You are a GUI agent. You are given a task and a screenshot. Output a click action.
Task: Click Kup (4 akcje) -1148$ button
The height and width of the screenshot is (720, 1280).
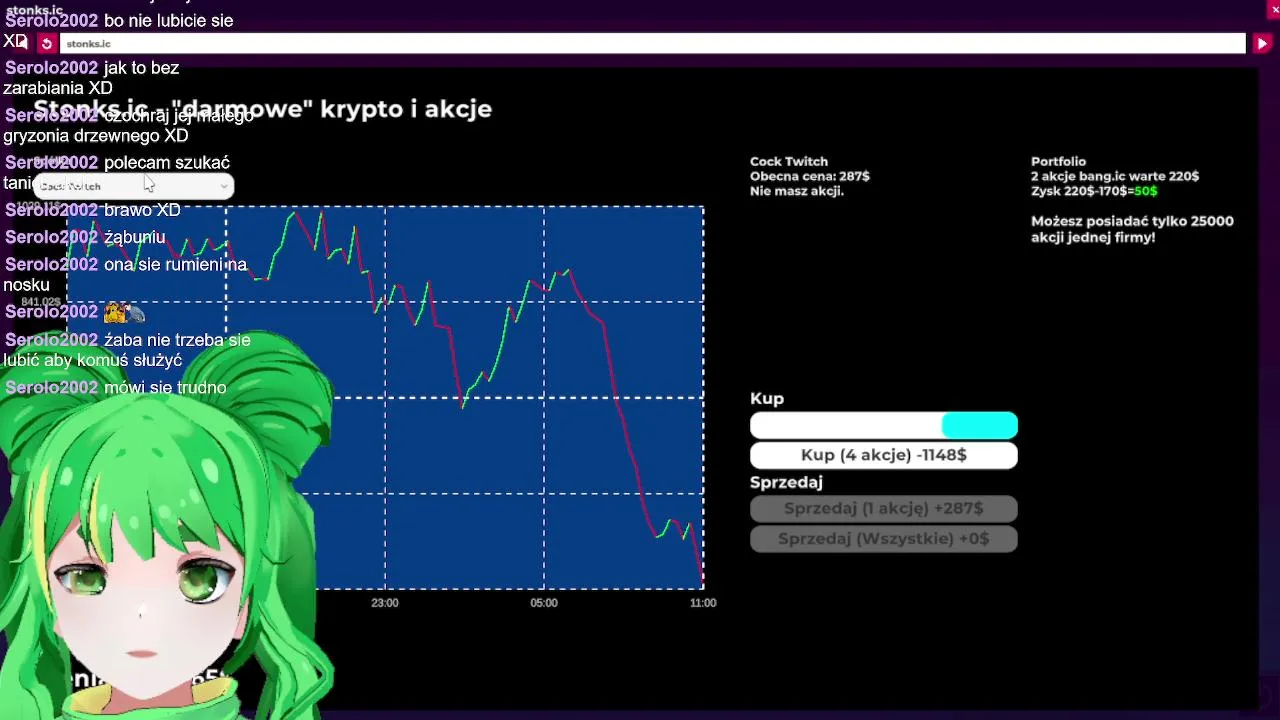884,455
